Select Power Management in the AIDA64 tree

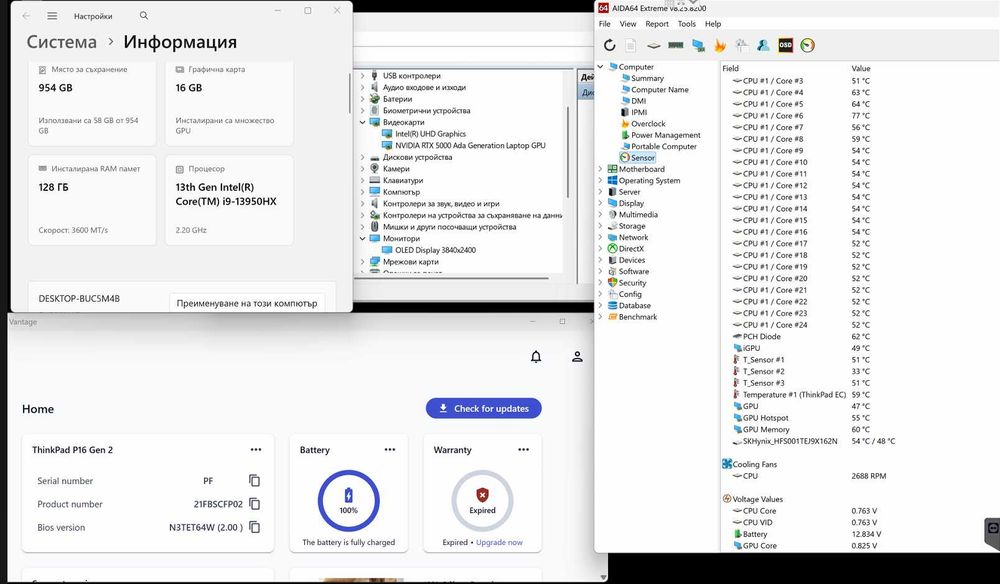[666, 135]
